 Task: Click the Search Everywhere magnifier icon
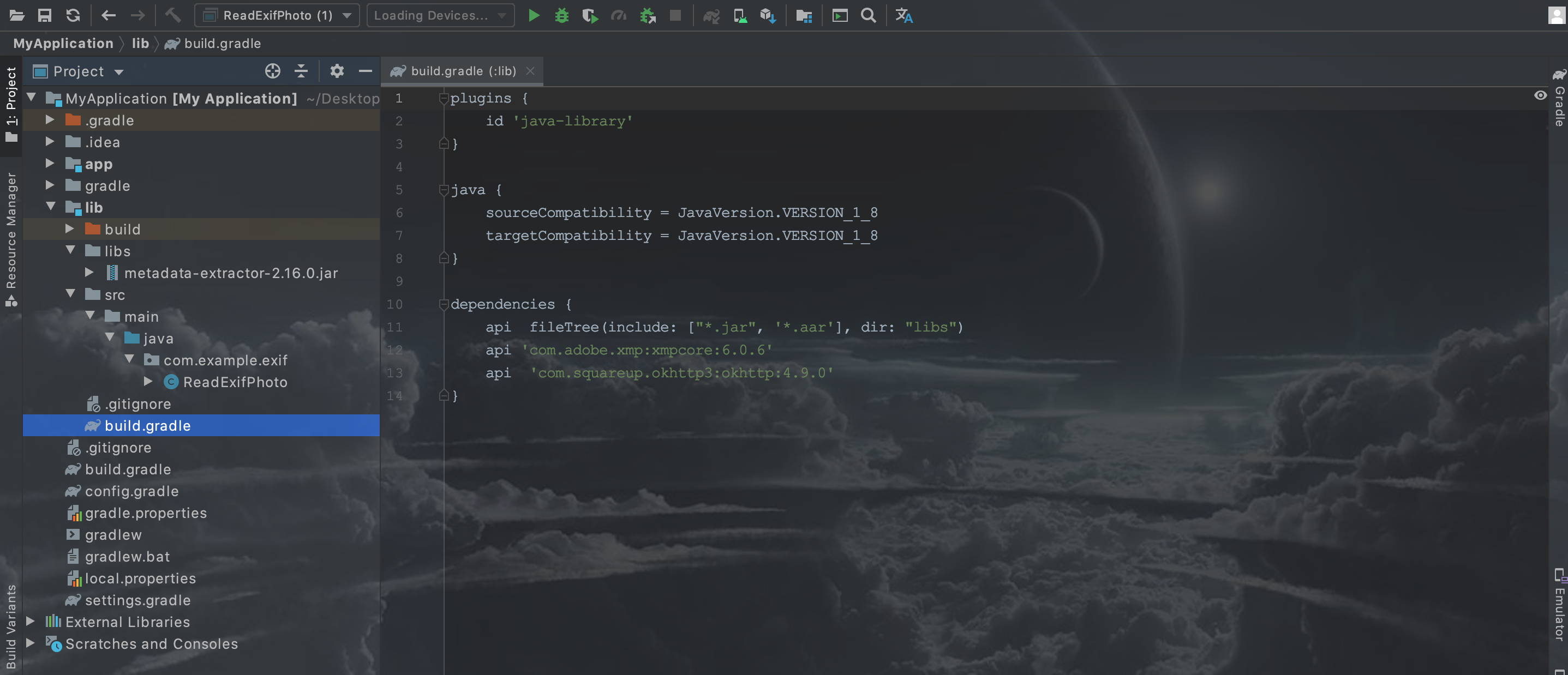[868, 15]
